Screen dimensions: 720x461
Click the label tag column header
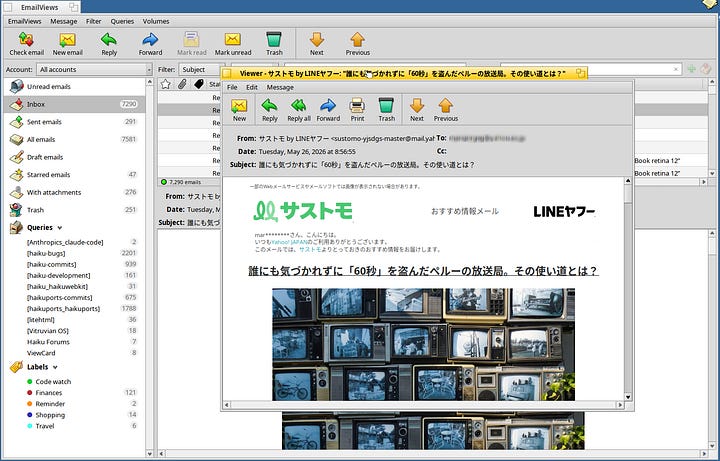[198, 84]
